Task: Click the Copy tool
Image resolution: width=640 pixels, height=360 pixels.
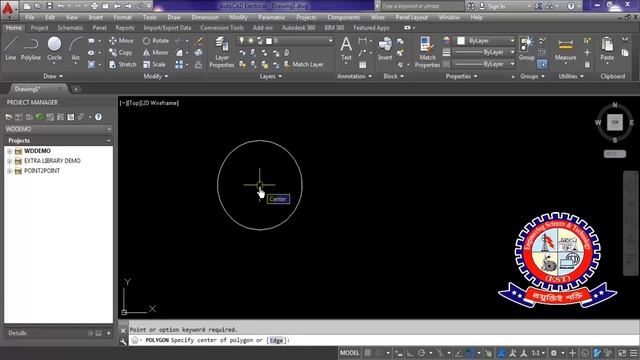Action: [x=120, y=53]
